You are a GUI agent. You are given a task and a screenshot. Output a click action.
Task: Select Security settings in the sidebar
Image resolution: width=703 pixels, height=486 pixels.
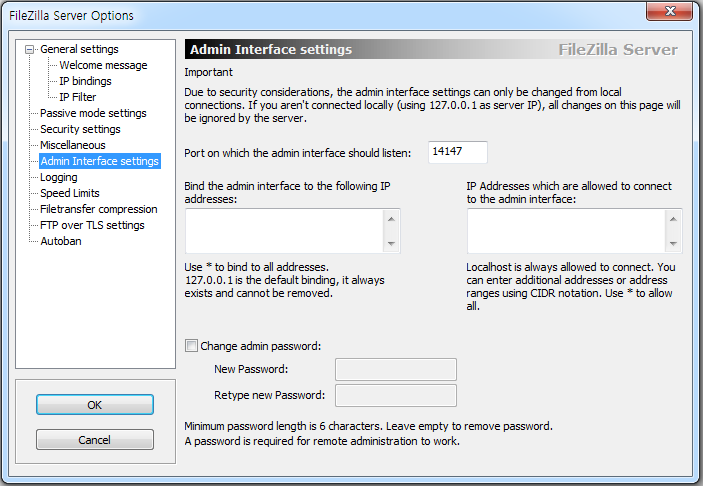tap(80, 130)
